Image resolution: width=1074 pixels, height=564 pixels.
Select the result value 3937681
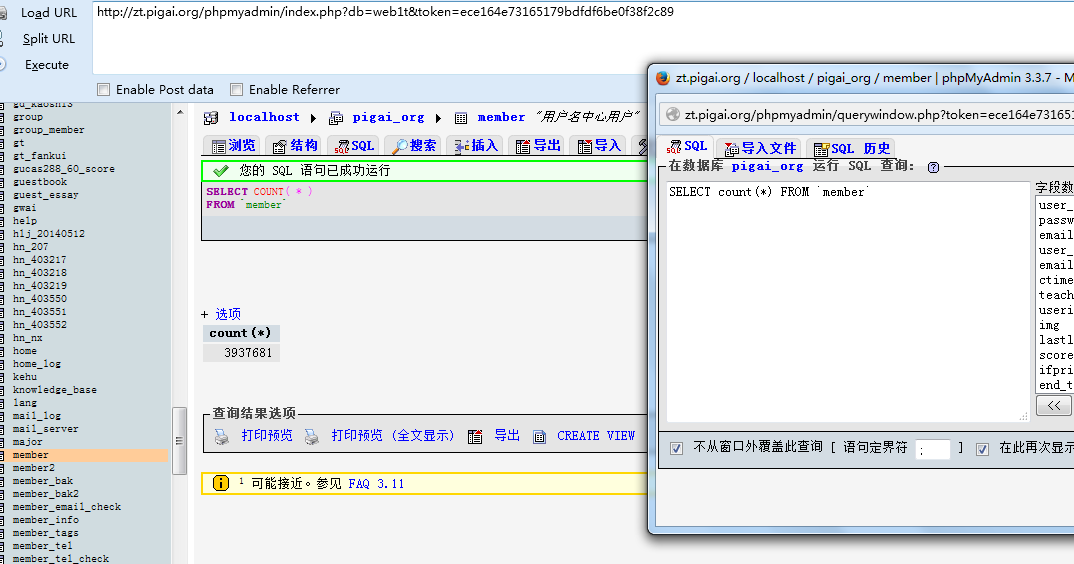click(x=248, y=353)
